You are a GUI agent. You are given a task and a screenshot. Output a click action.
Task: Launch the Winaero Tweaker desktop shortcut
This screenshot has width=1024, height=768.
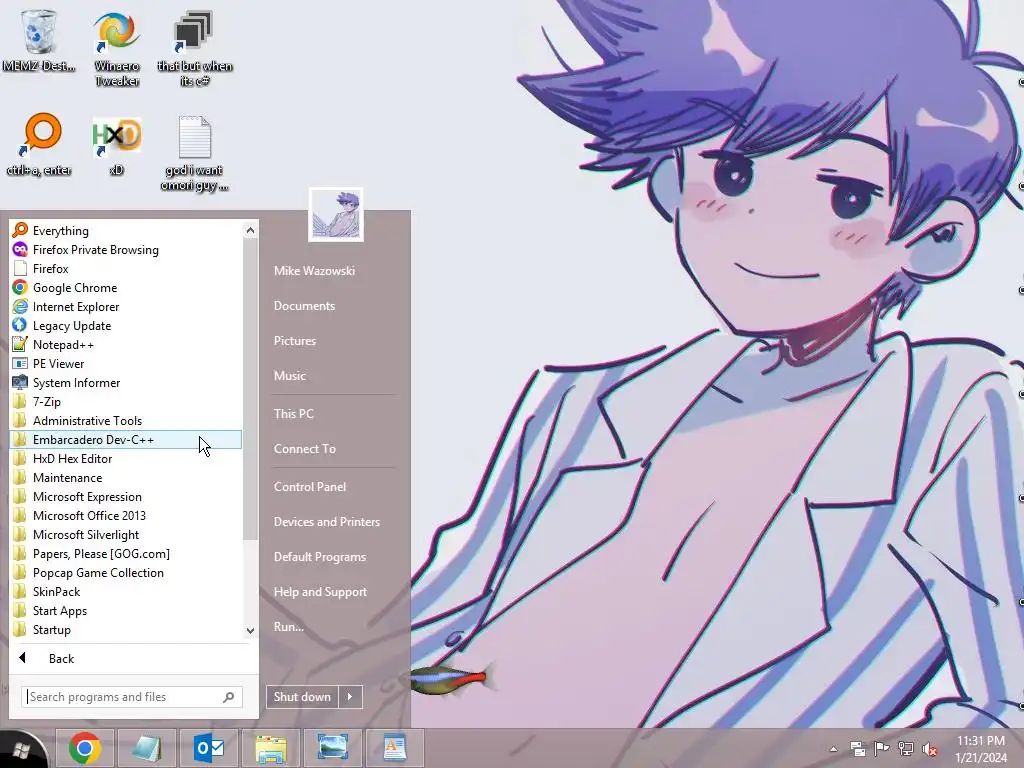[116, 48]
